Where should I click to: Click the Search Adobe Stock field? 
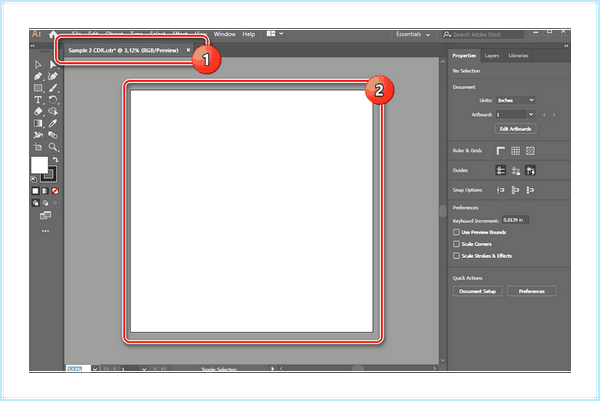click(x=483, y=34)
